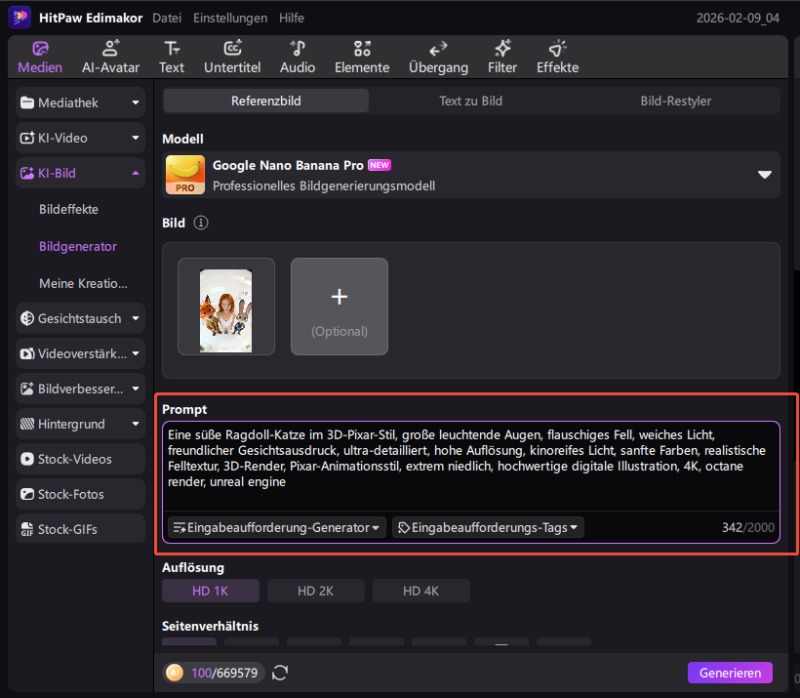The image size is (800, 698).
Task: Click the Generieren button
Action: point(730,673)
